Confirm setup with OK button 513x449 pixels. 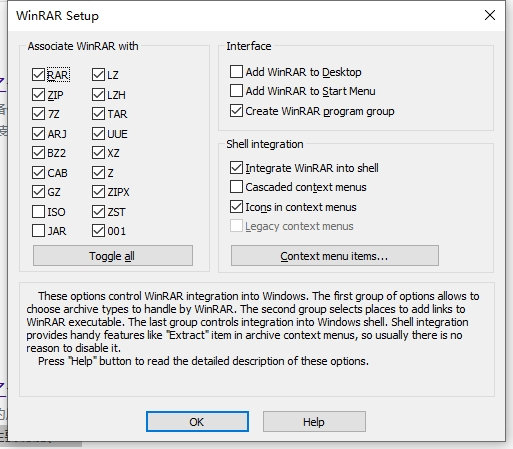(197, 422)
